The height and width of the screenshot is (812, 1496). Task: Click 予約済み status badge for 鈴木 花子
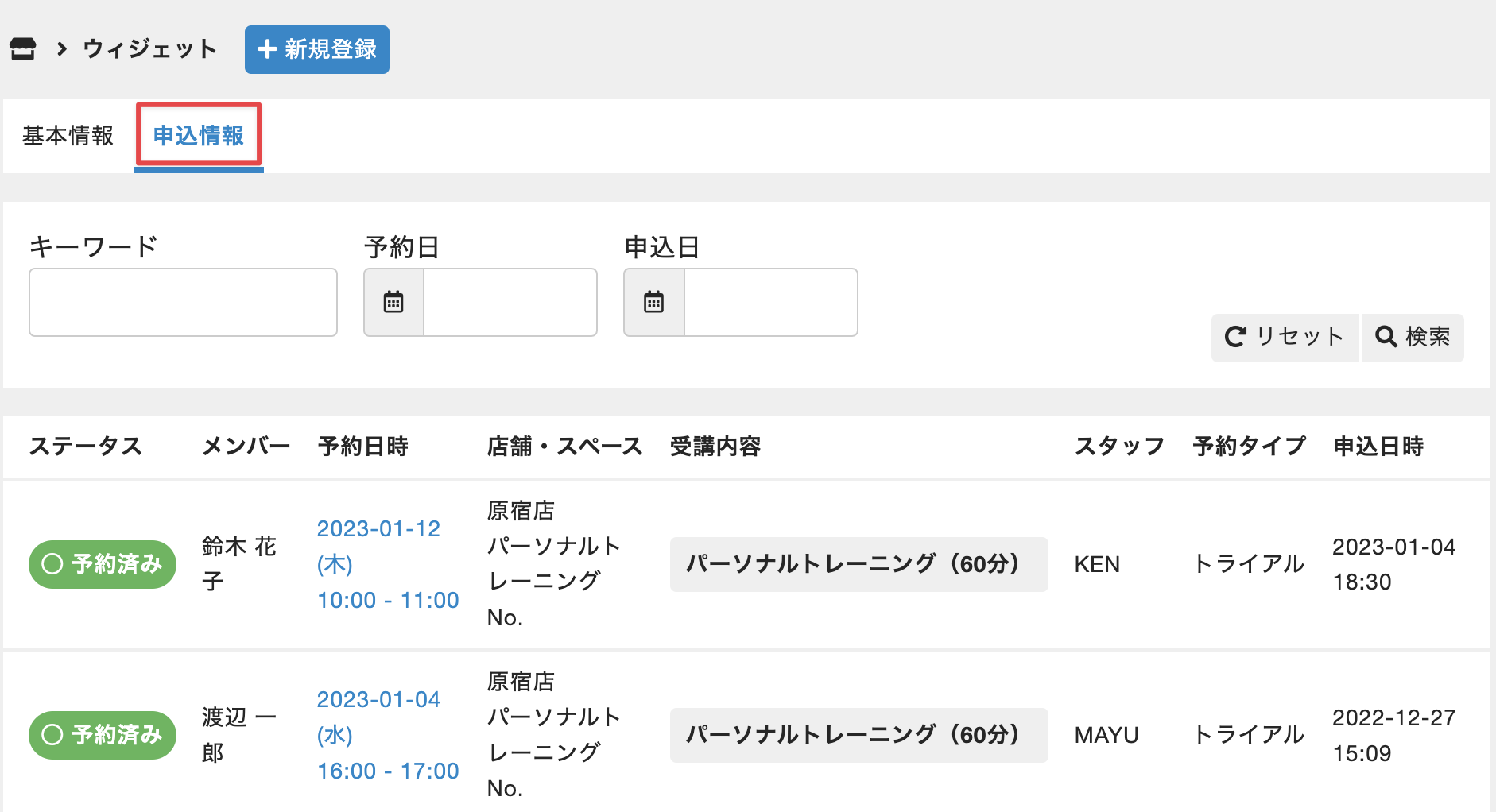[x=103, y=564]
